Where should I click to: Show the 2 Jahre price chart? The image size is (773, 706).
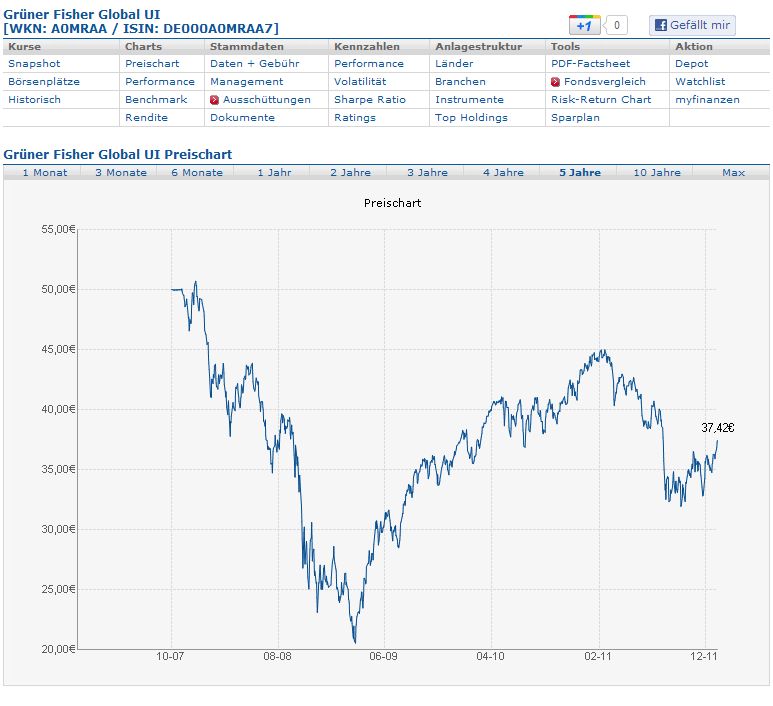click(x=351, y=173)
